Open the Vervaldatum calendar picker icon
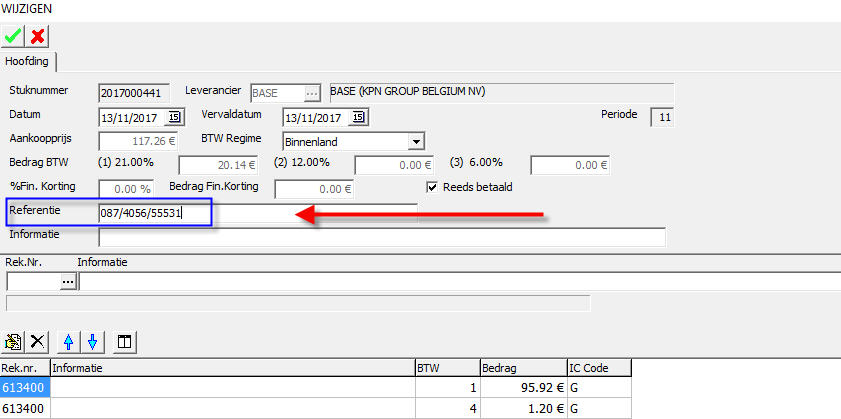Viewport: 841px width, 419px height. [358, 117]
